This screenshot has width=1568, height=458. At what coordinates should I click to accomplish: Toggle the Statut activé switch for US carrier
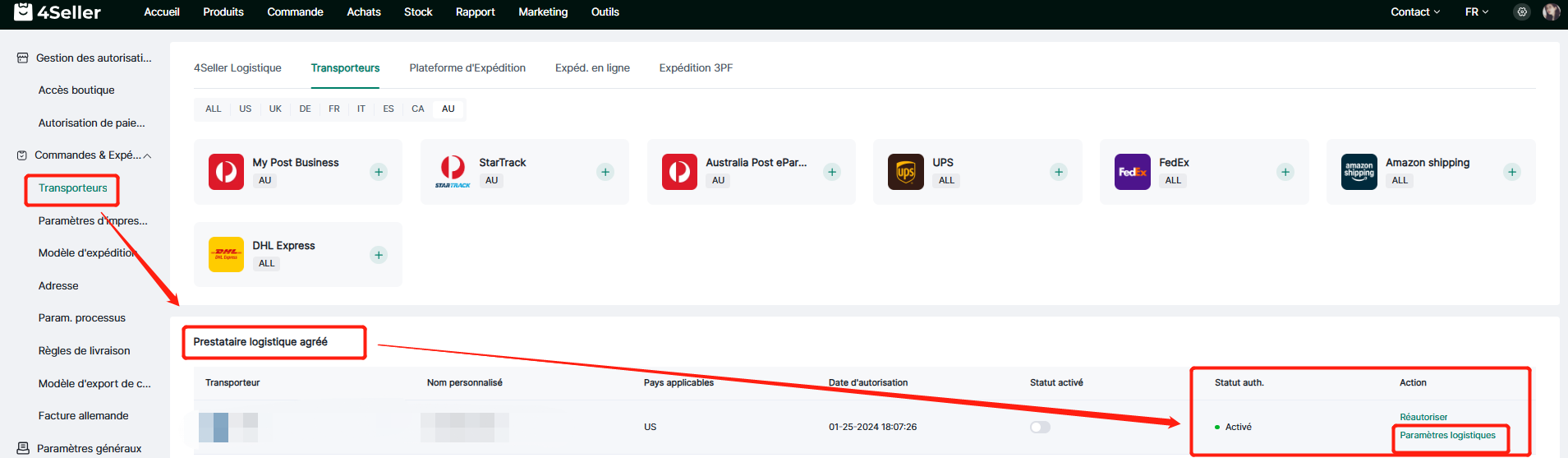tap(1040, 427)
